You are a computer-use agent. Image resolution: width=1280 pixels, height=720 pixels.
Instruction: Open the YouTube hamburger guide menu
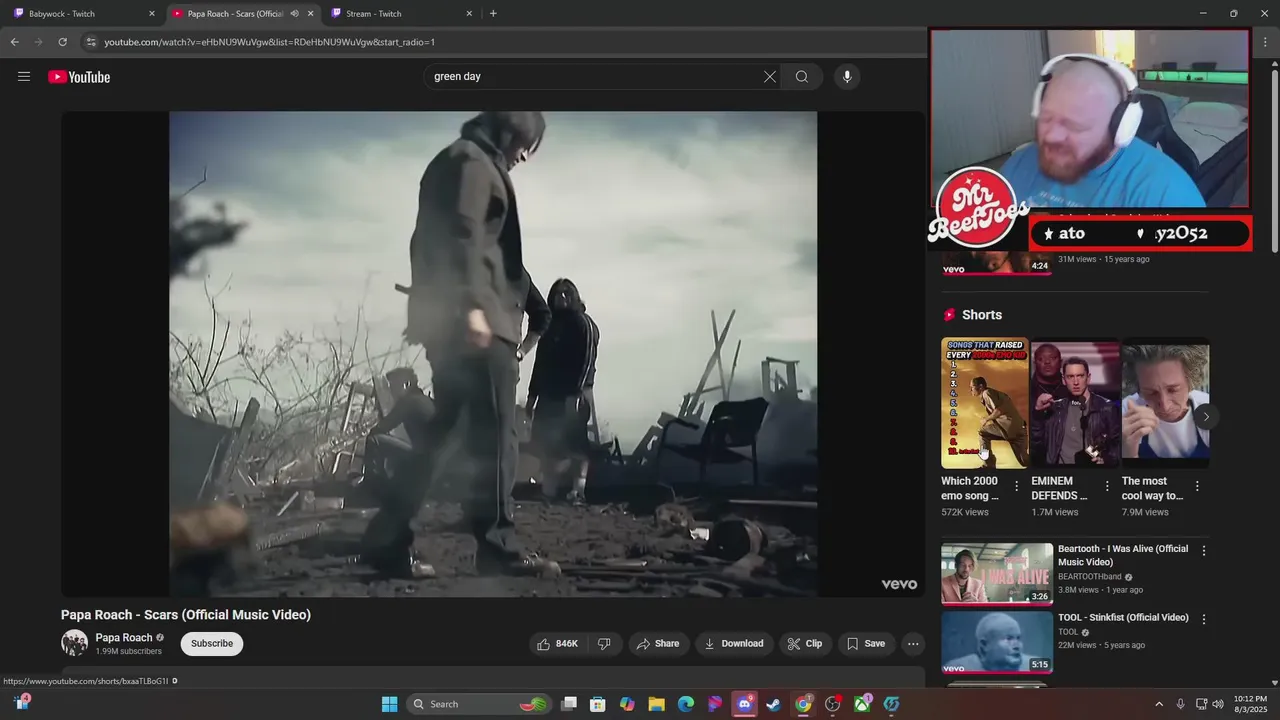point(24,76)
